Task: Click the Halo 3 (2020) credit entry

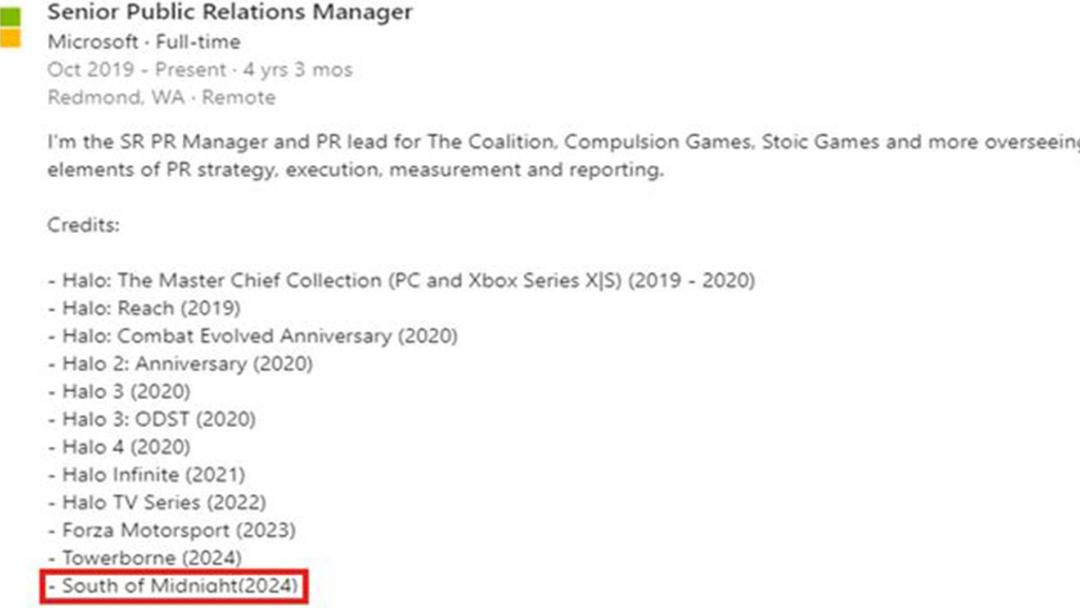Action: pos(119,391)
